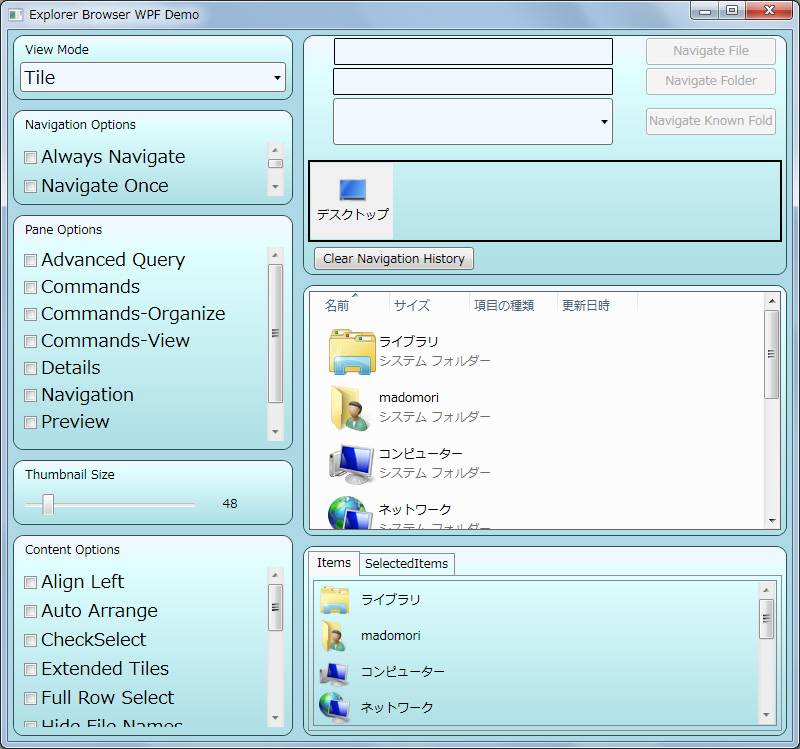Switch to the Items tab
The width and height of the screenshot is (800, 749).
[x=334, y=563]
